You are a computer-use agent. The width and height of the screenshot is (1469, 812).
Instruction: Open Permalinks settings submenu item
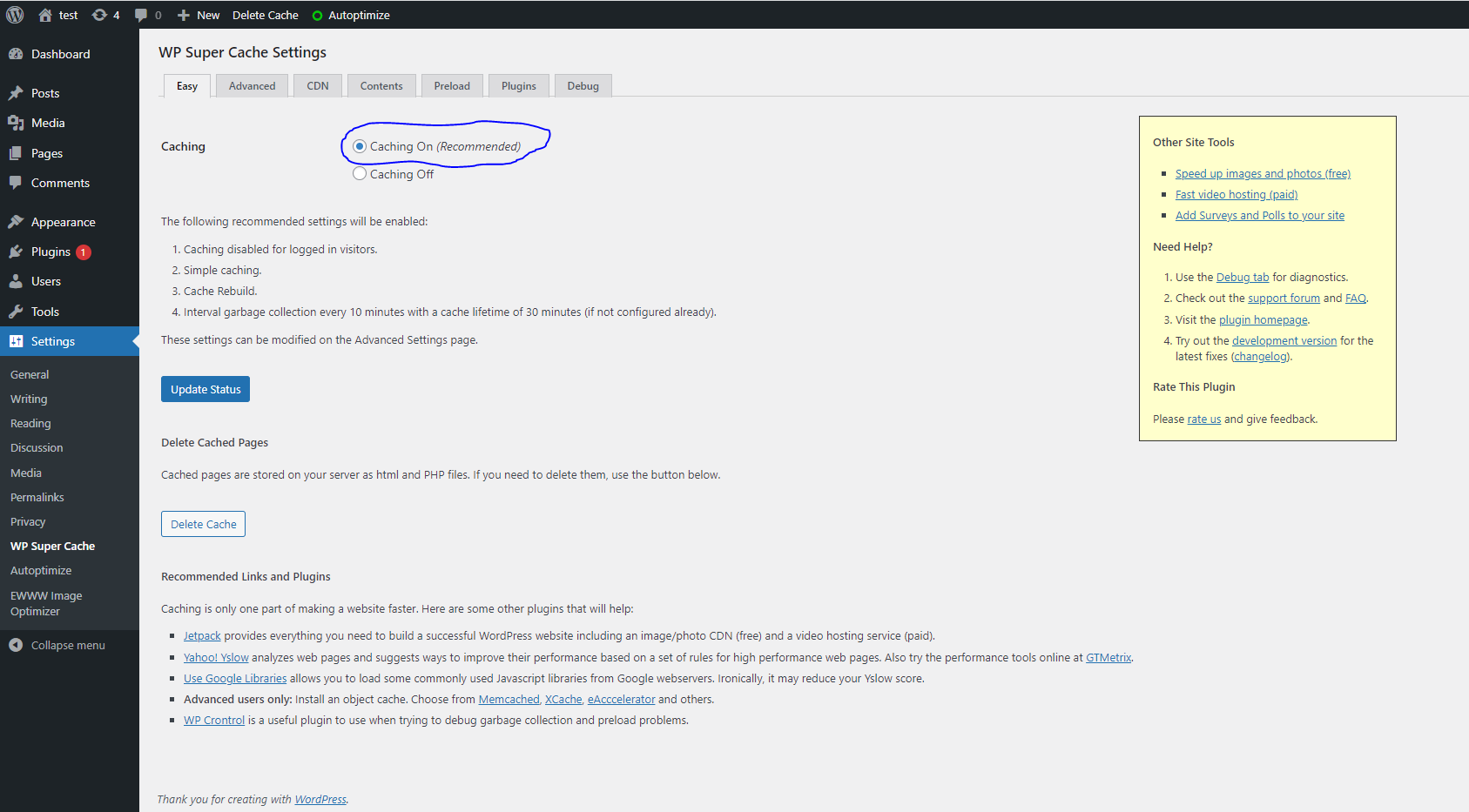pyautogui.click(x=37, y=497)
